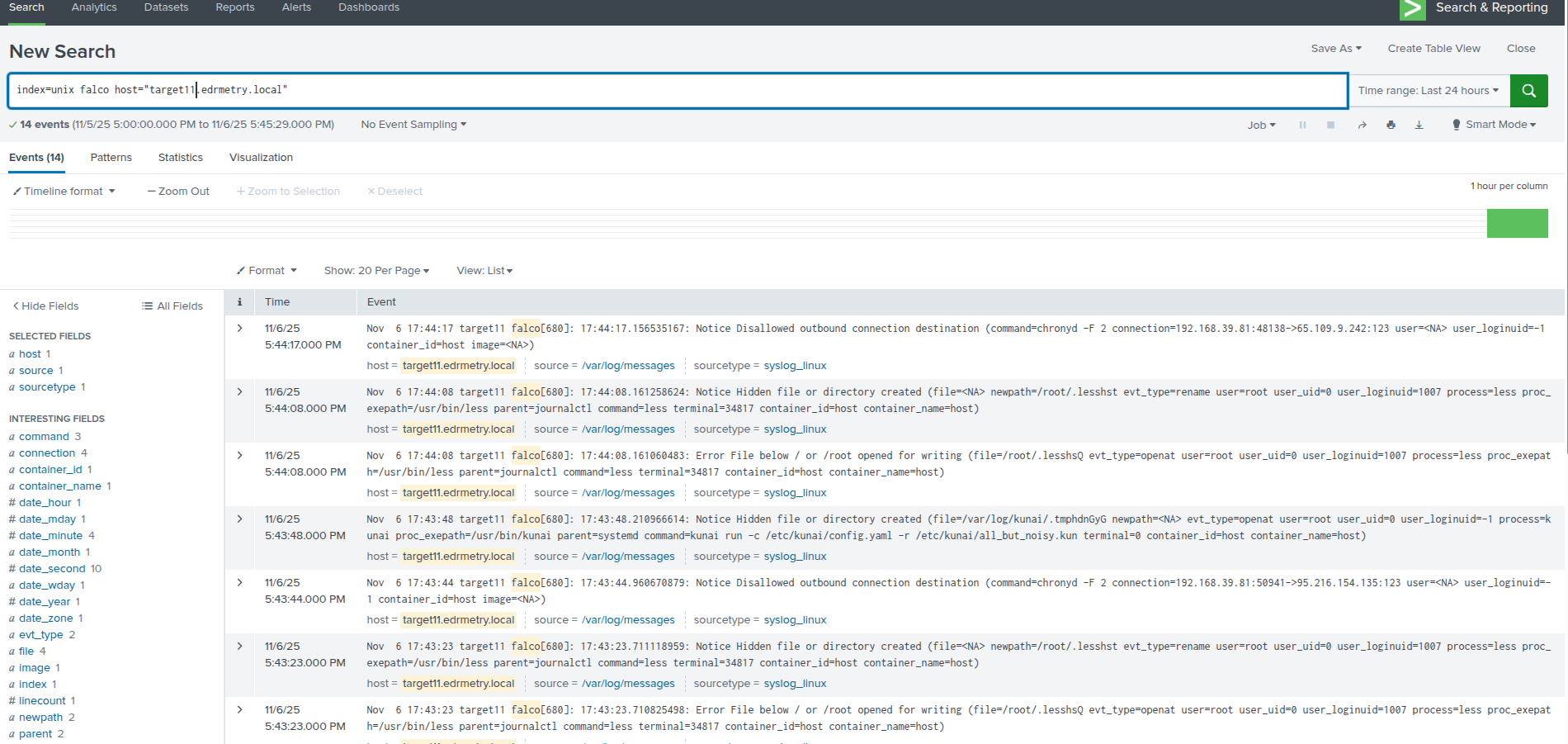Screen dimensions: 1568x744
Task: Run the search with the magnifier button
Action: [1528, 91]
